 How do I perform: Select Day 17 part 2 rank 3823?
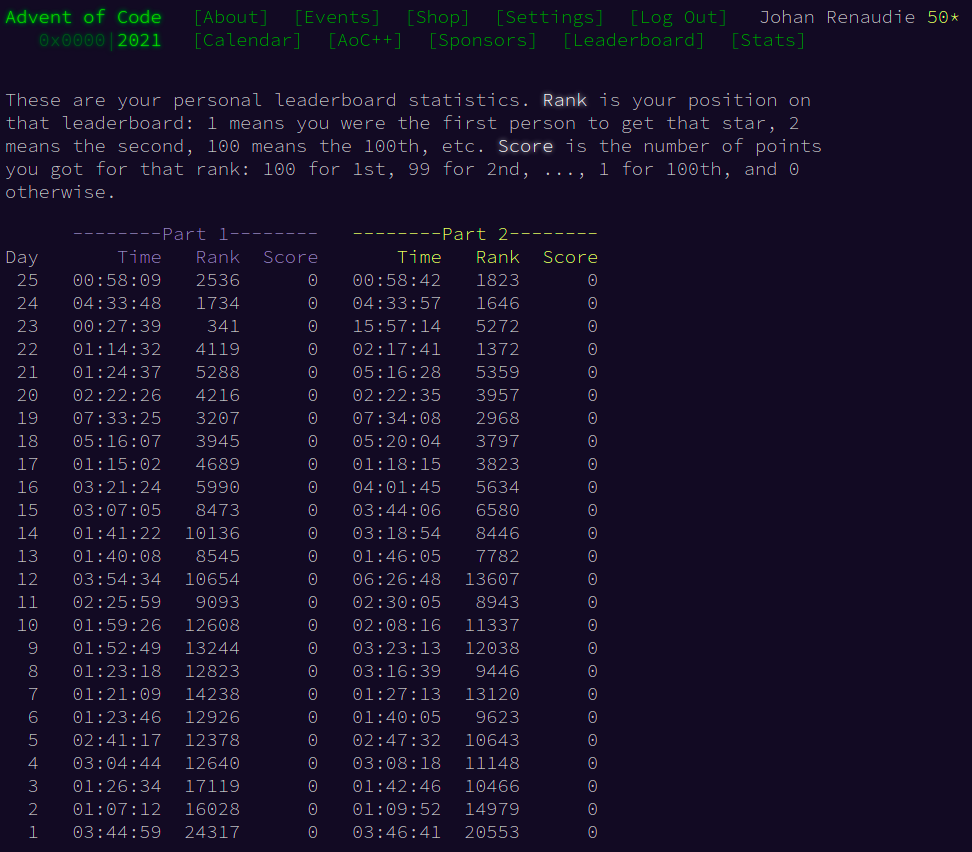pos(497,464)
